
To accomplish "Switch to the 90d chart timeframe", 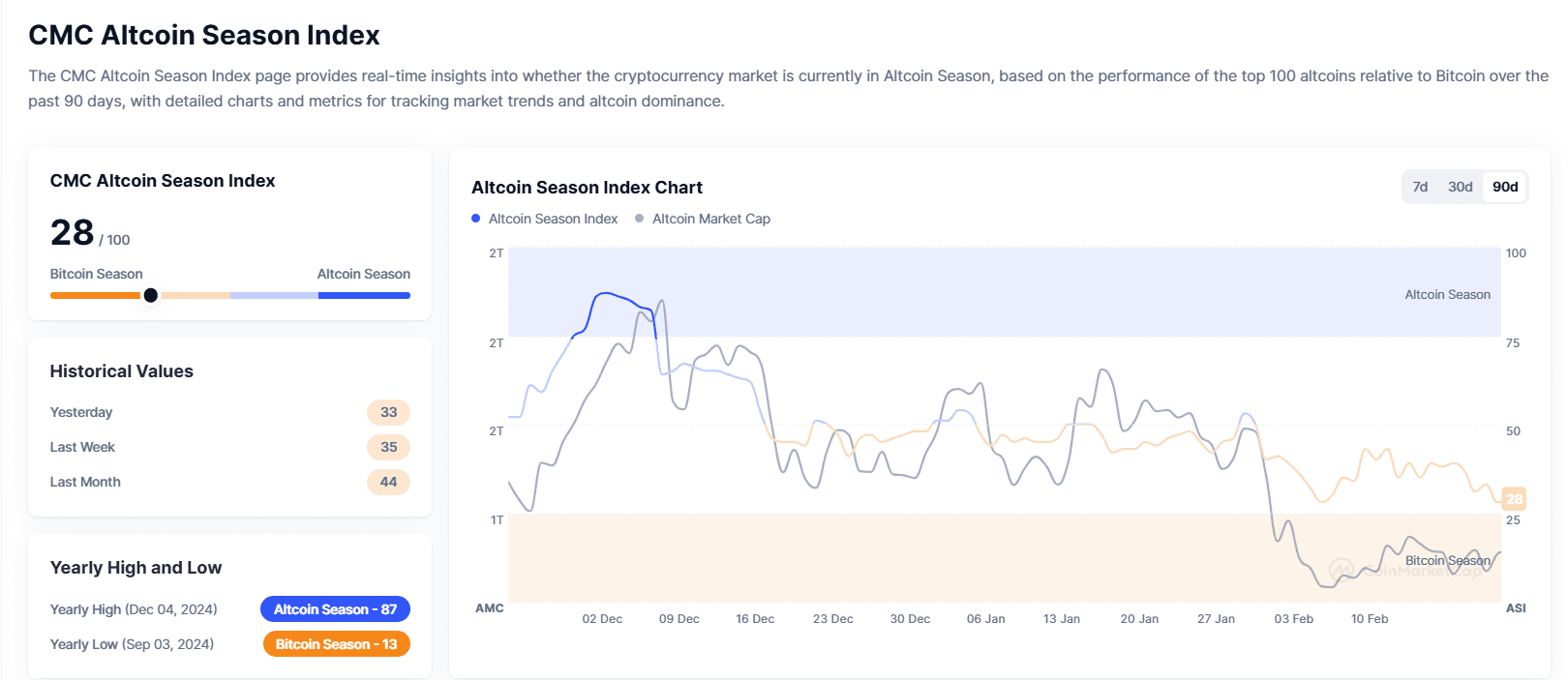I will [x=1504, y=187].
